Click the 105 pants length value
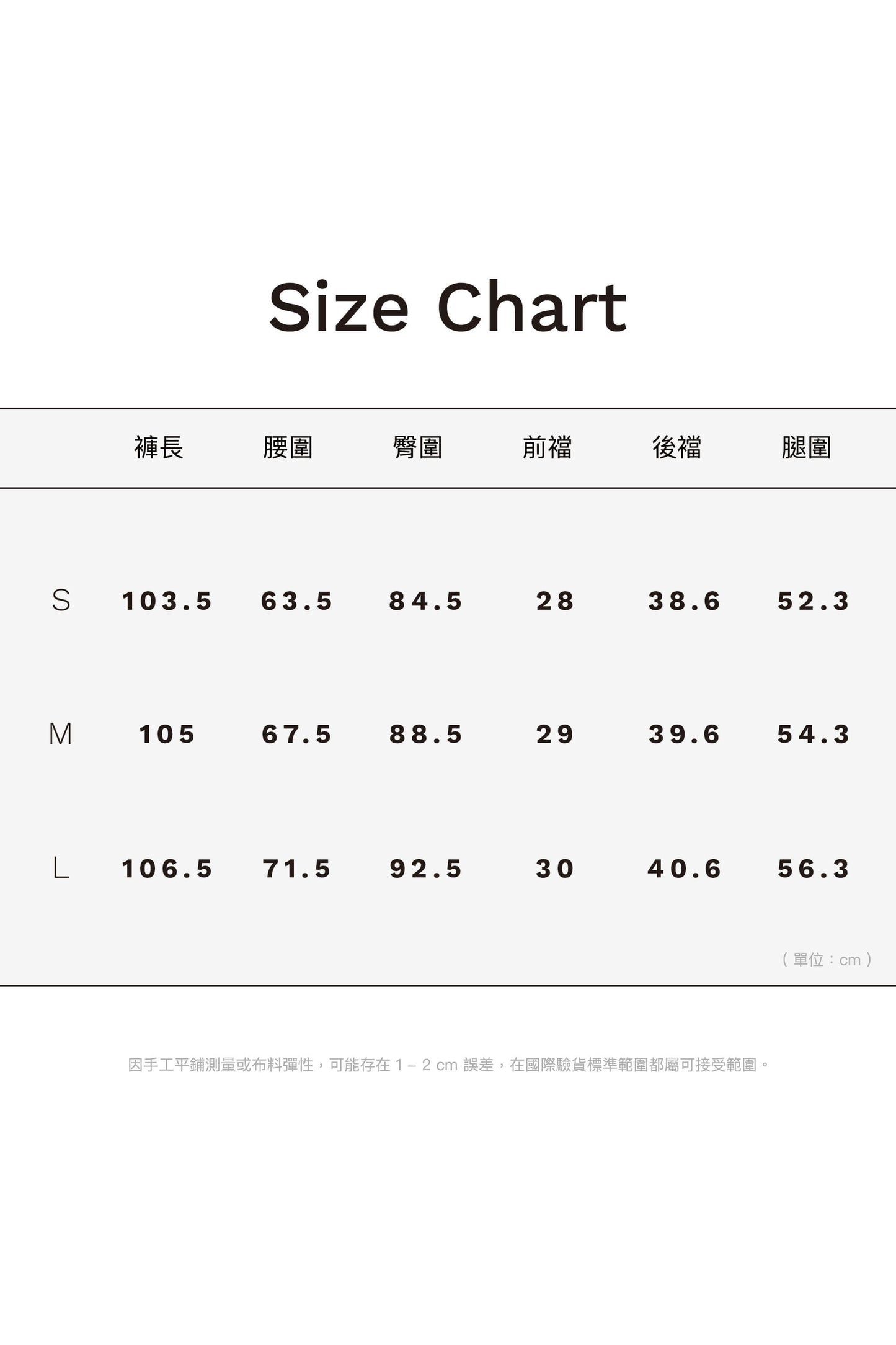The image size is (896, 1345). click(167, 735)
